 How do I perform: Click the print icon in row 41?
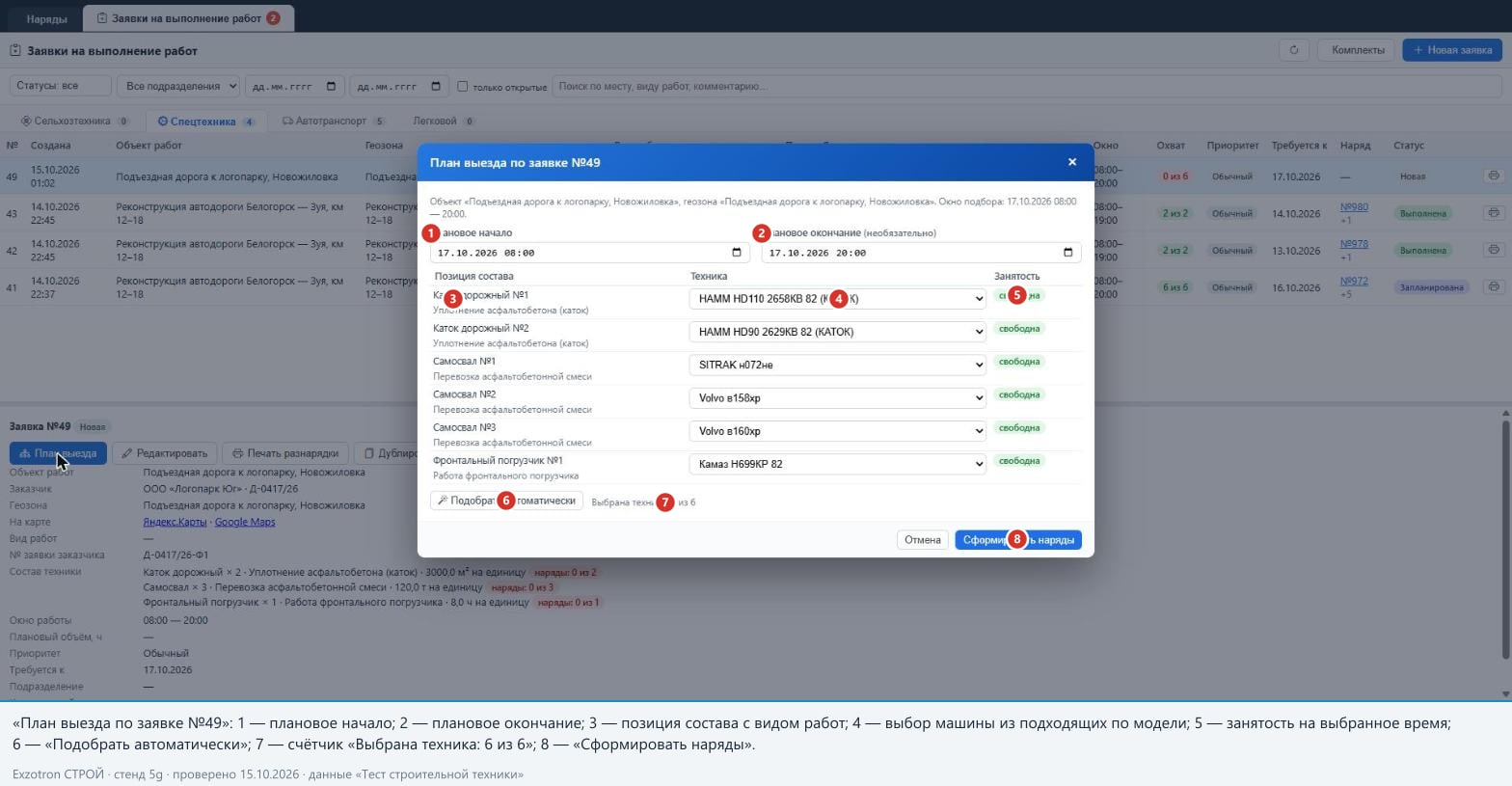tap(1493, 286)
